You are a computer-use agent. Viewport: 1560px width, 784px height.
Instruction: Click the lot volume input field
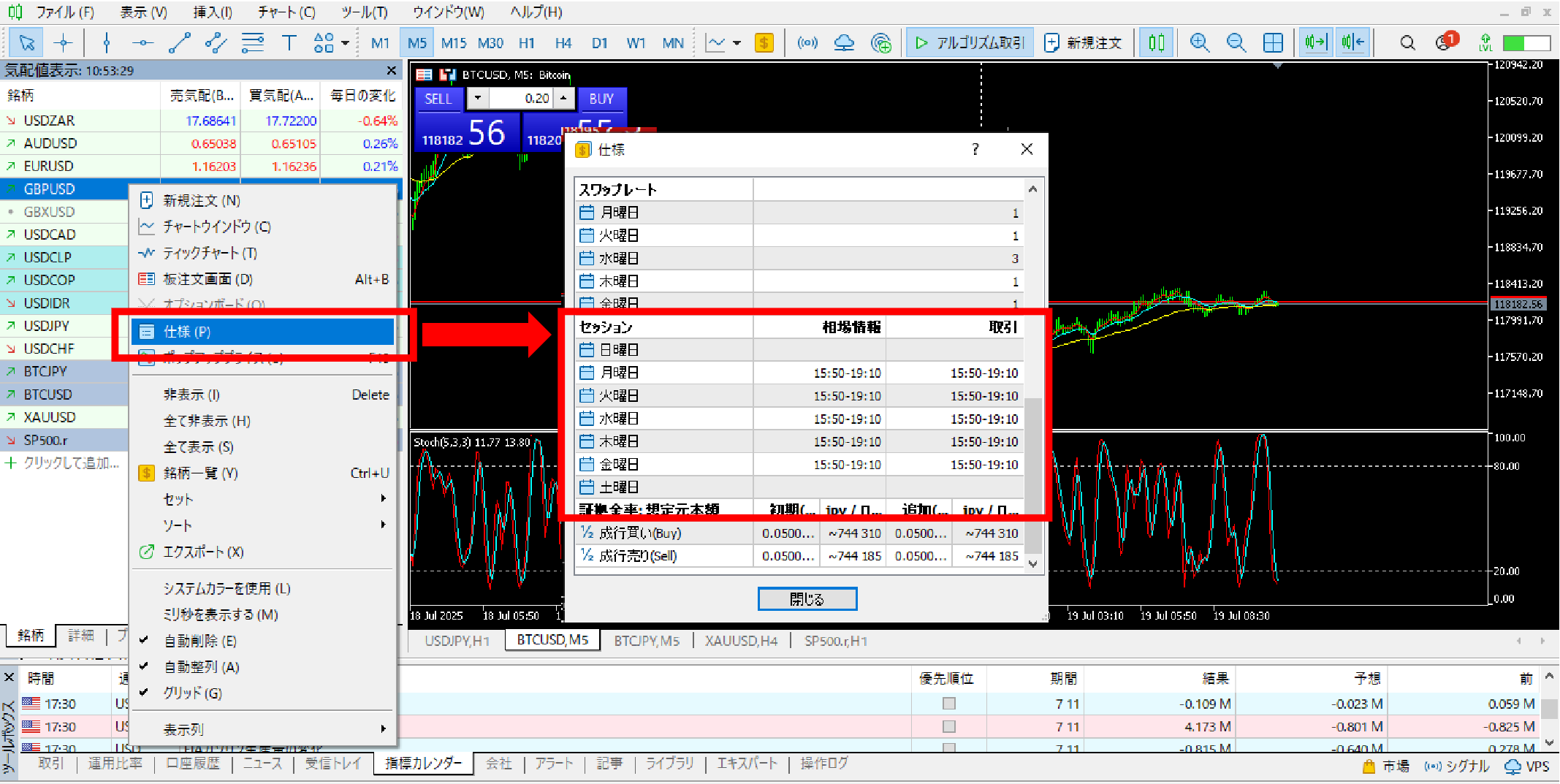[522, 99]
